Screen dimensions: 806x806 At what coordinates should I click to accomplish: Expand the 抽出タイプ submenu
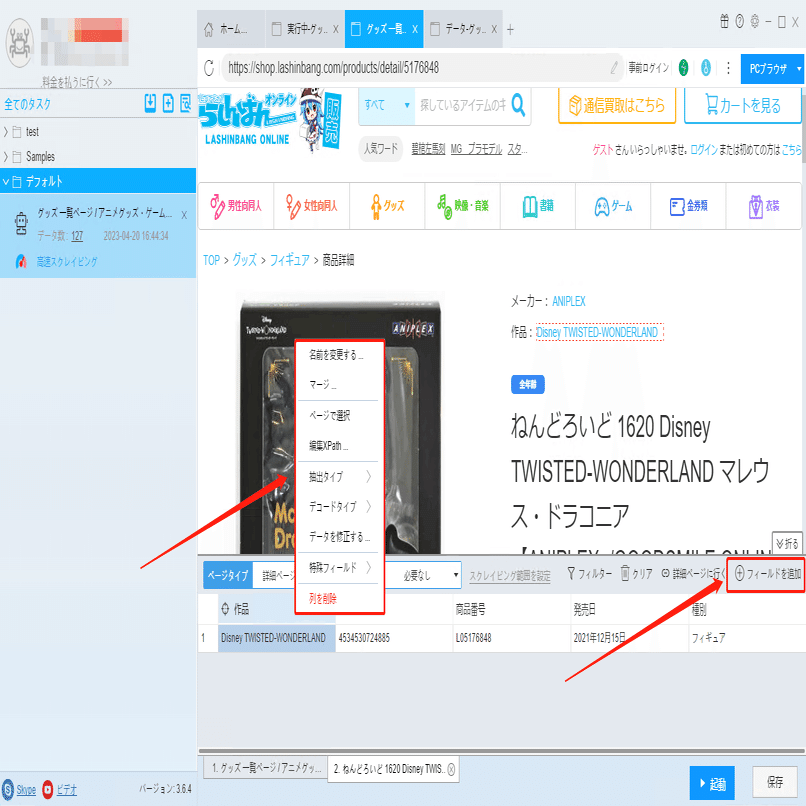point(339,477)
